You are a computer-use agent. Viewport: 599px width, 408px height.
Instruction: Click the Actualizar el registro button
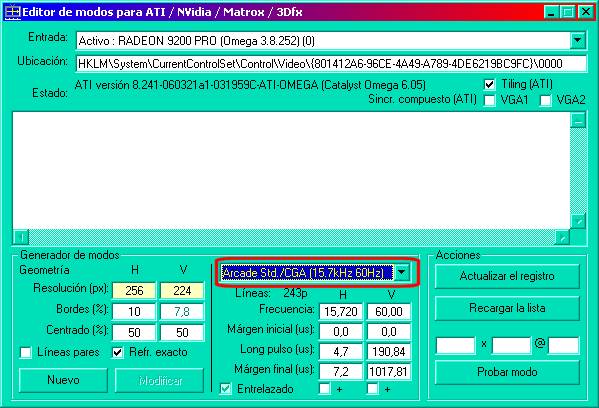507,276
